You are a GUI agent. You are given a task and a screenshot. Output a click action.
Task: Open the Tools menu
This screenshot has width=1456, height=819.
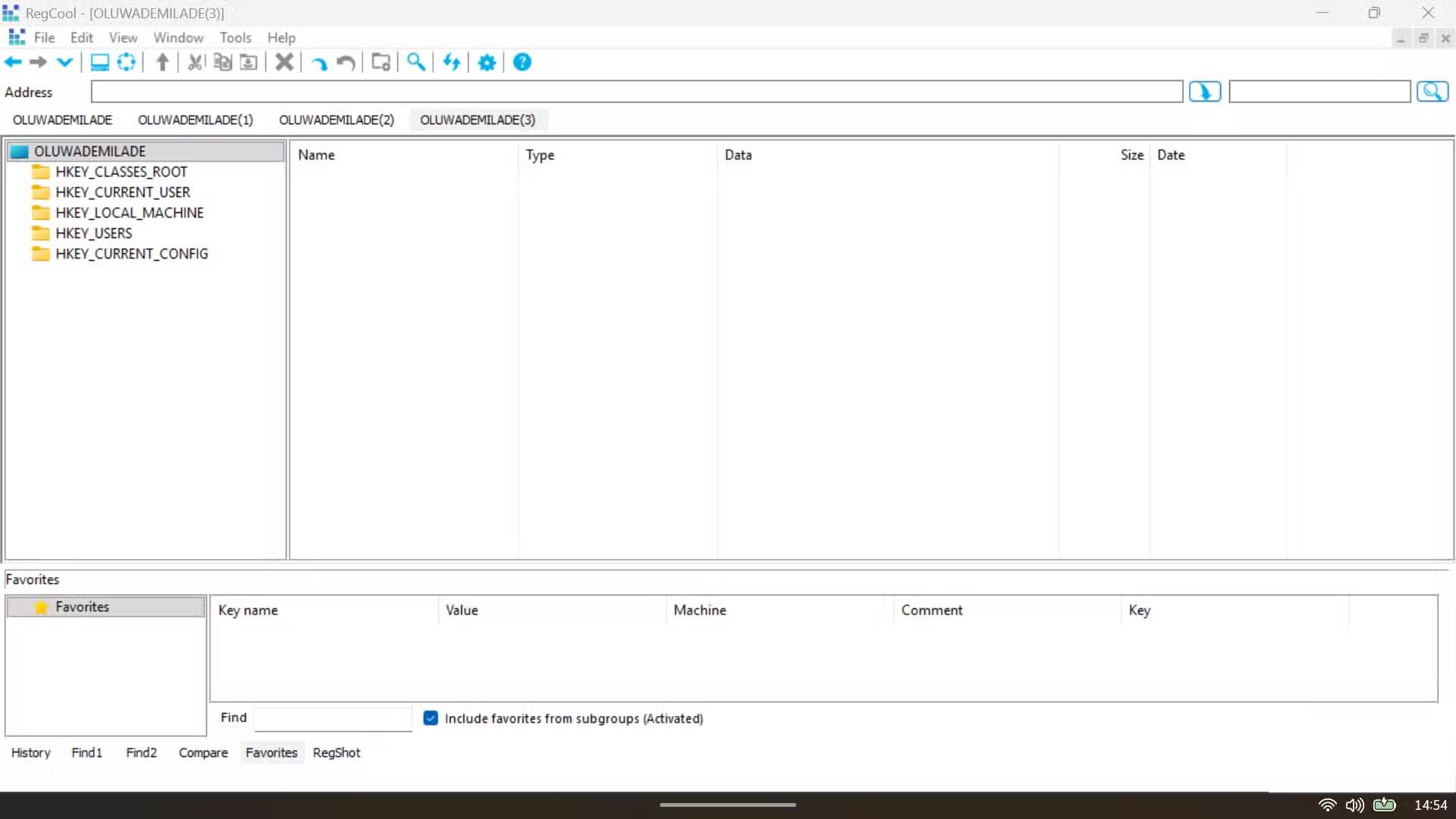tap(235, 37)
